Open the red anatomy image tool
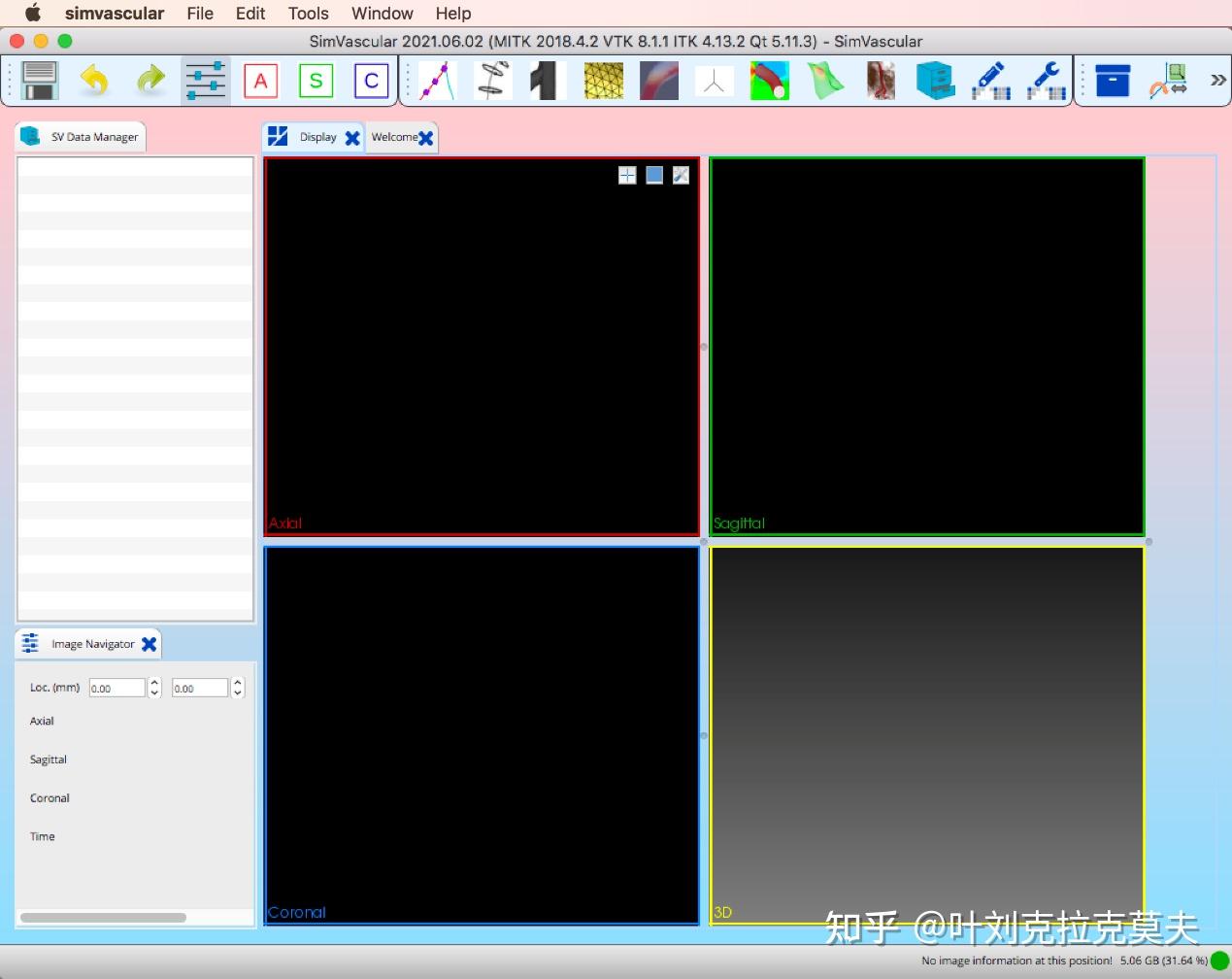Image resolution: width=1232 pixels, height=979 pixels. pos(881,81)
